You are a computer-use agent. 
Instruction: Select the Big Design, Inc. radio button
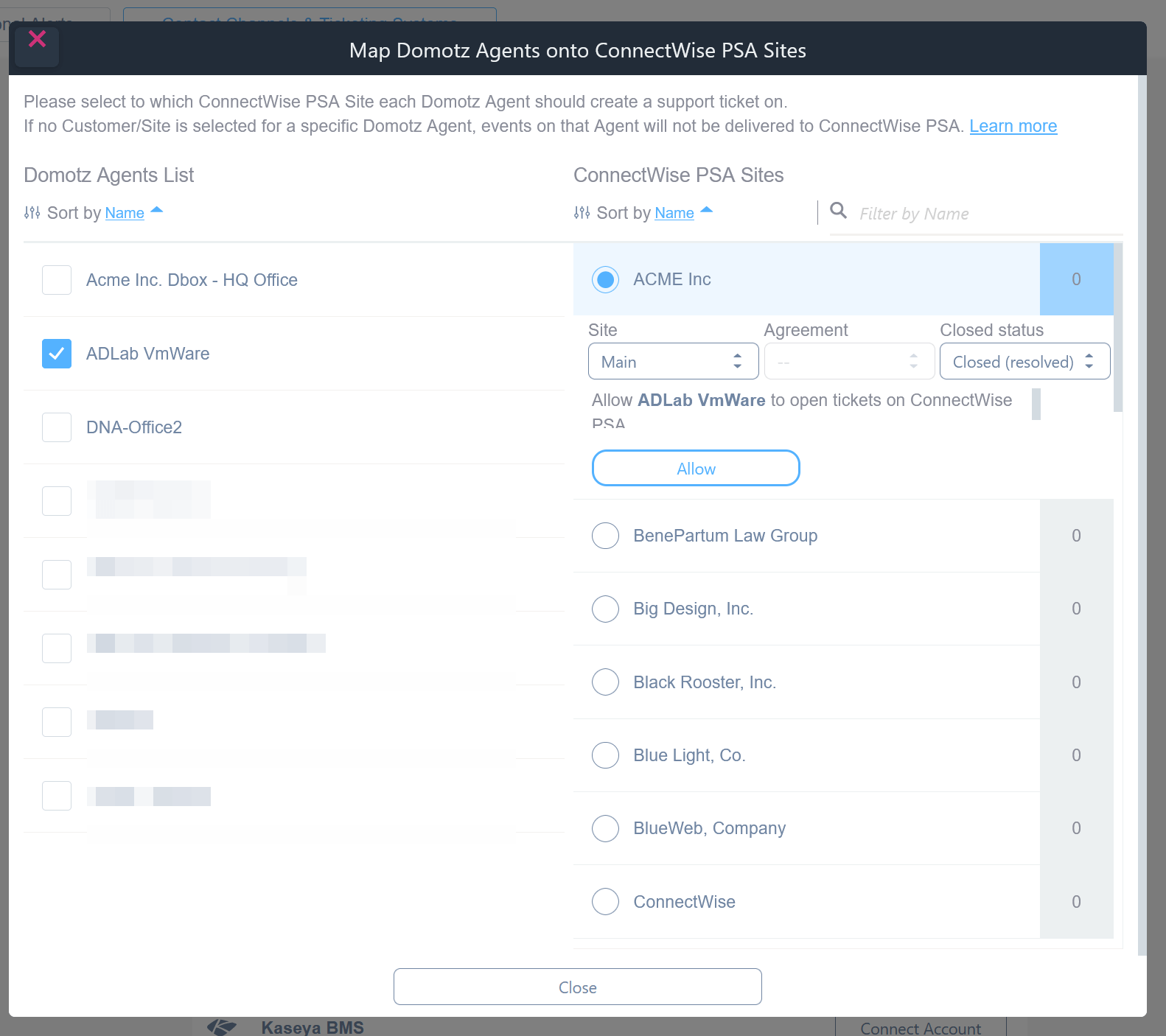click(x=605, y=609)
